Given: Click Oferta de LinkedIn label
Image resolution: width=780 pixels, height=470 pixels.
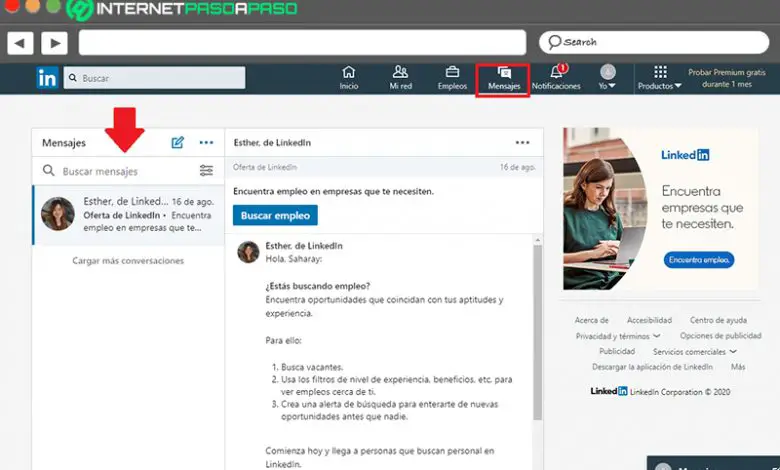Looking at the screenshot, I should (x=265, y=167).
